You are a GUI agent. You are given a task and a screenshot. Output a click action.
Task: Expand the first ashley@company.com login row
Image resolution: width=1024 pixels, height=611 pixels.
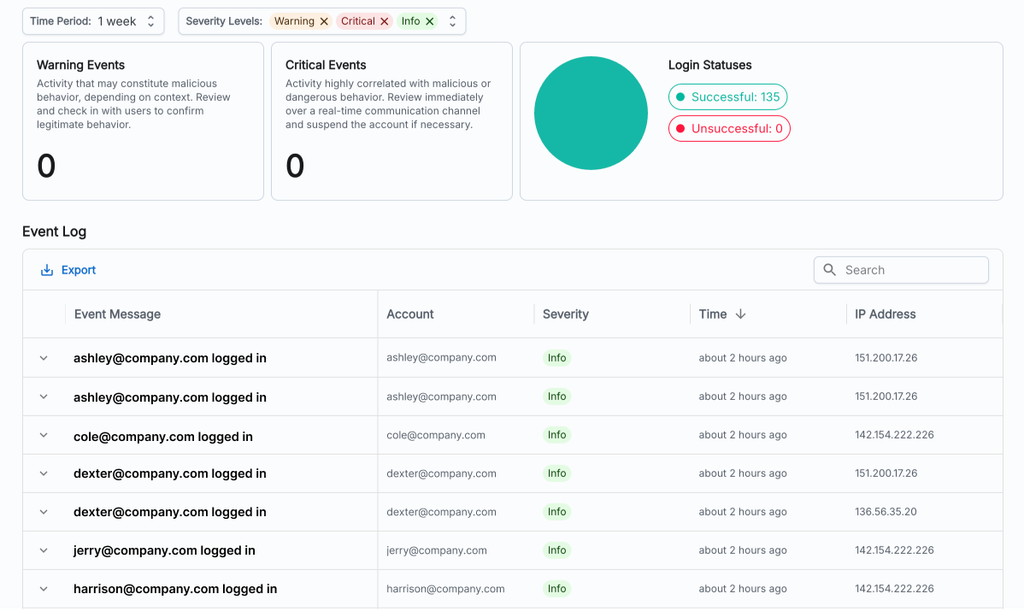click(x=44, y=358)
